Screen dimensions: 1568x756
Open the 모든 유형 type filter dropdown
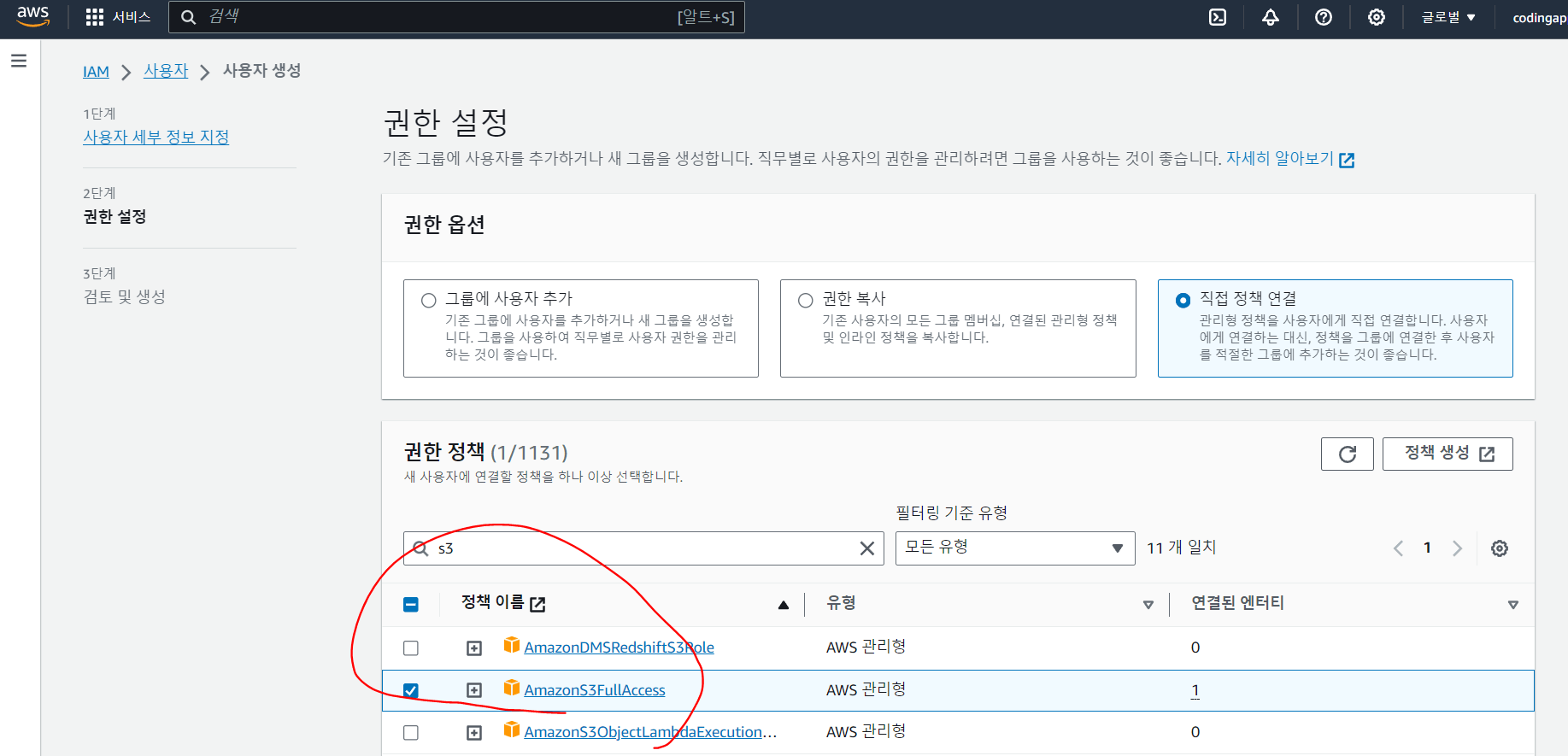[1015, 548]
